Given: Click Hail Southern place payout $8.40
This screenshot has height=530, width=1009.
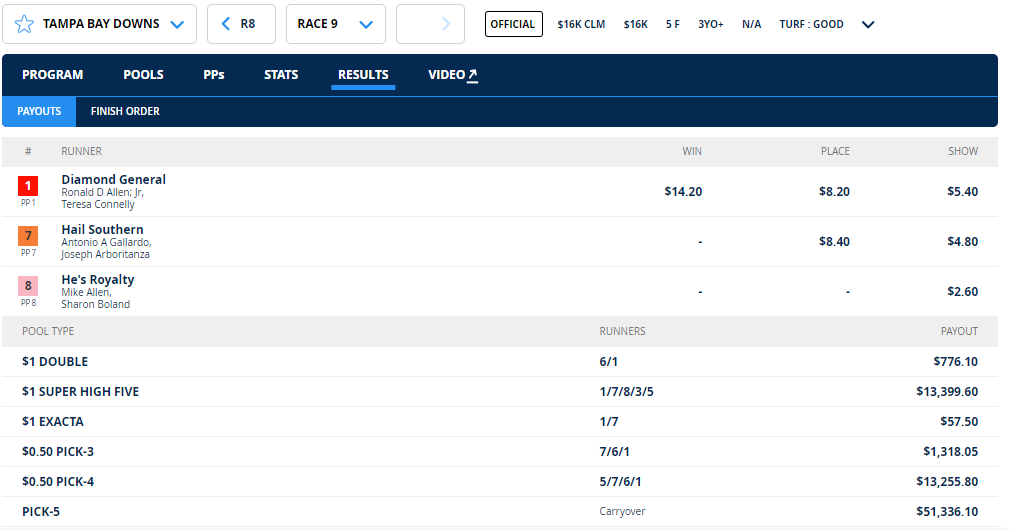Looking at the screenshot, I should point(834,242).
